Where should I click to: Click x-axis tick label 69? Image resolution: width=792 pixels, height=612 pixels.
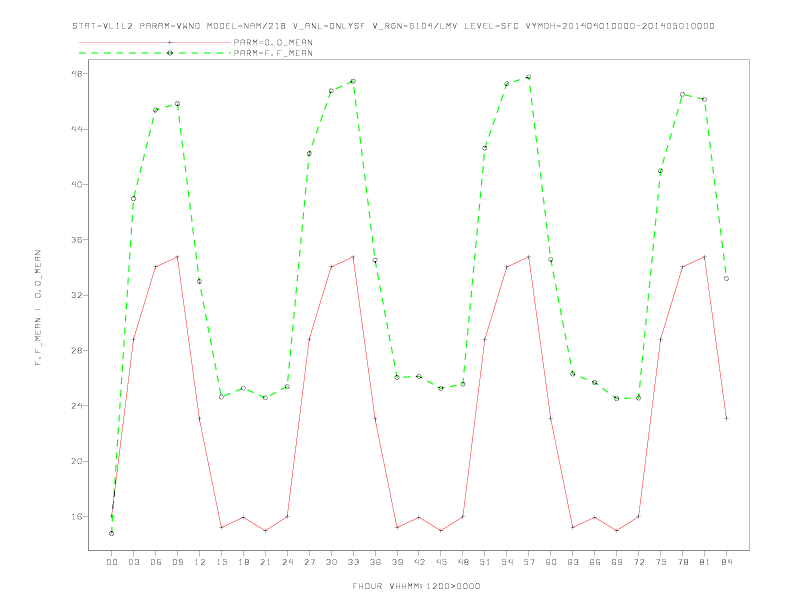coord(617,562)
